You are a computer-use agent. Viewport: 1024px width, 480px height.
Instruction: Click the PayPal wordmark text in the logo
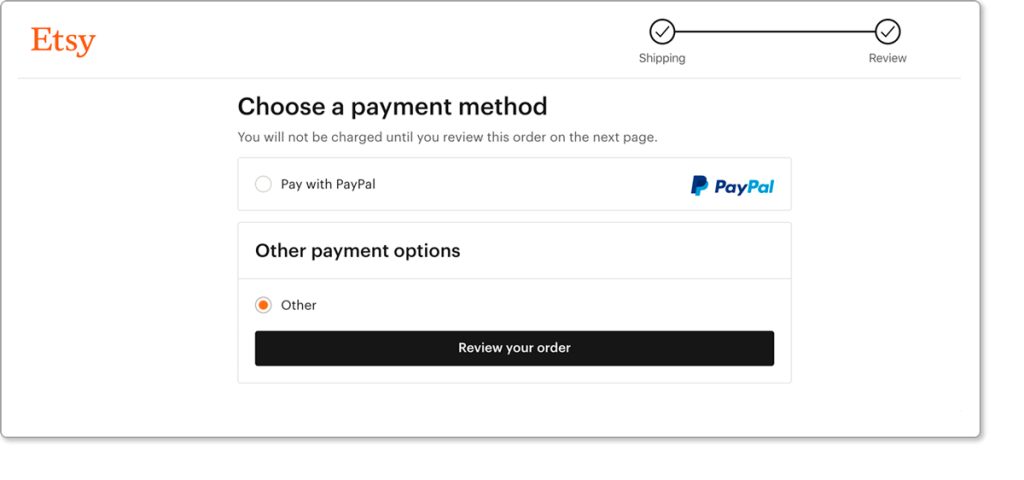744,187
